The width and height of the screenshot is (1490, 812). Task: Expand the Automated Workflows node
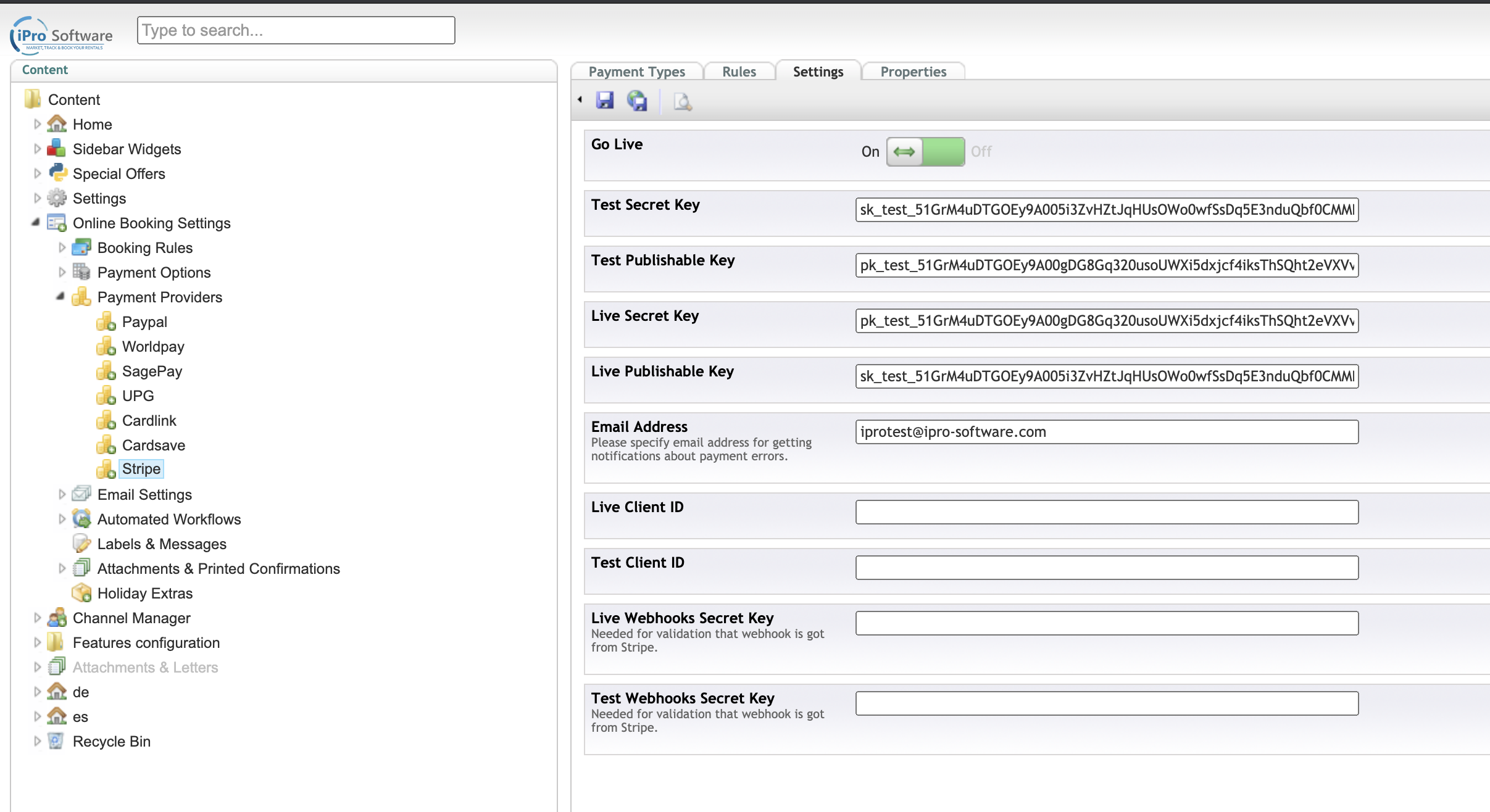pos(62,519)
